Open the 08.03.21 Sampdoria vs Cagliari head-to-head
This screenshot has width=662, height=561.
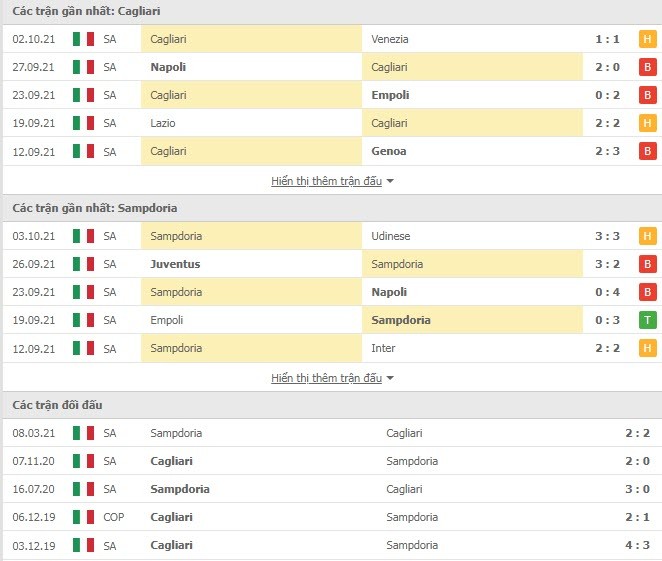point(331,433)
